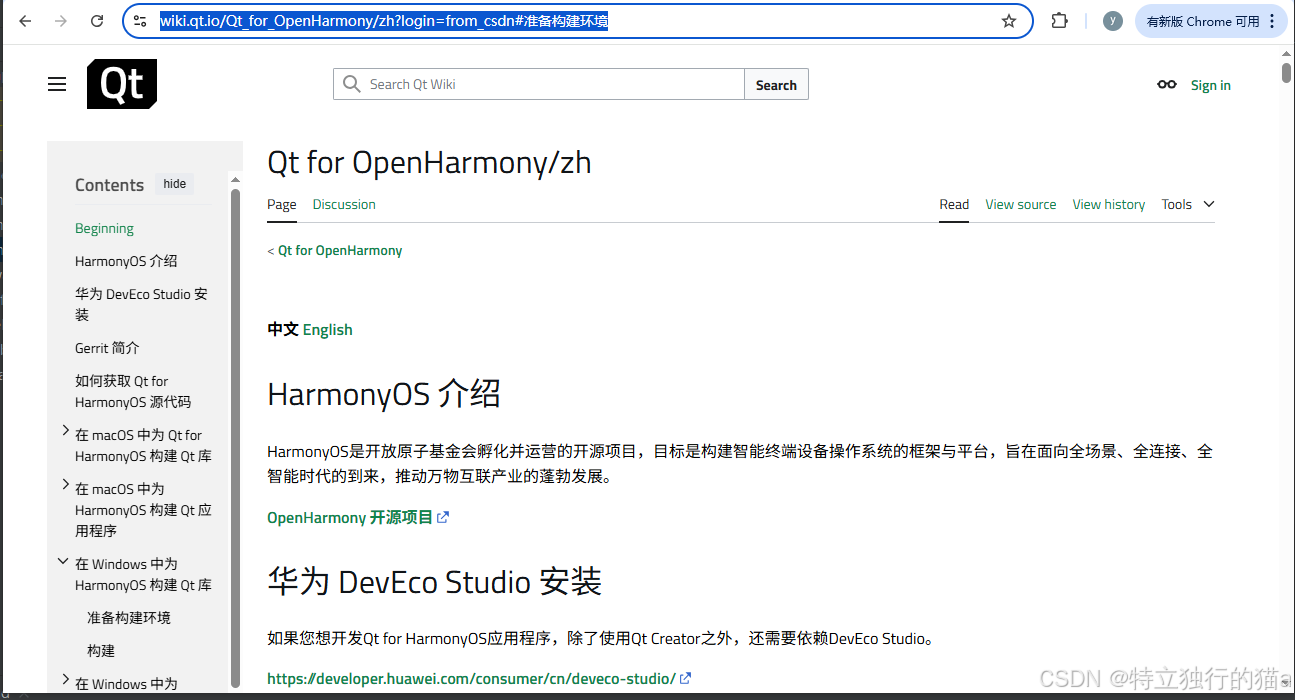Screen dimensions: 1295x700
Task: Open 在 Windows 中为 HarmonyOS 构建 Qt 库 section
Action: click(x=143, y=574)
